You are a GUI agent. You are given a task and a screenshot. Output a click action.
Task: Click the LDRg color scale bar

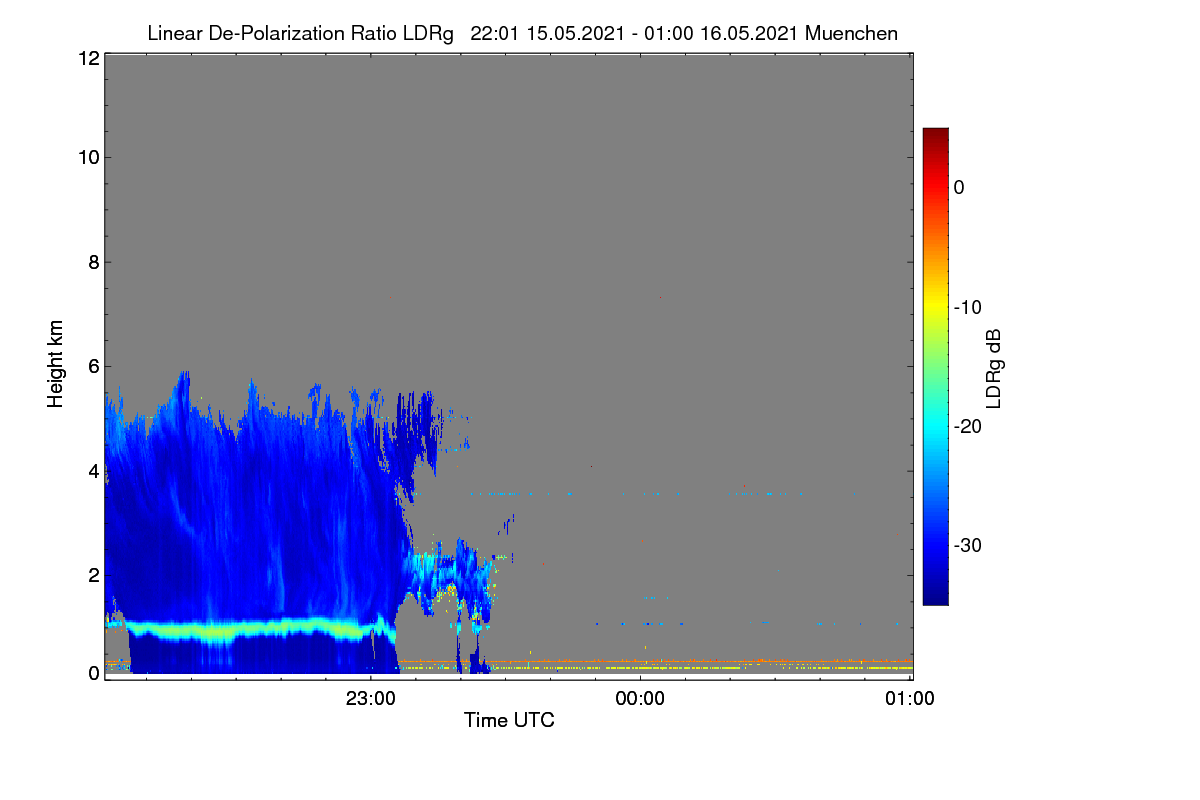[x=935, y=366]
